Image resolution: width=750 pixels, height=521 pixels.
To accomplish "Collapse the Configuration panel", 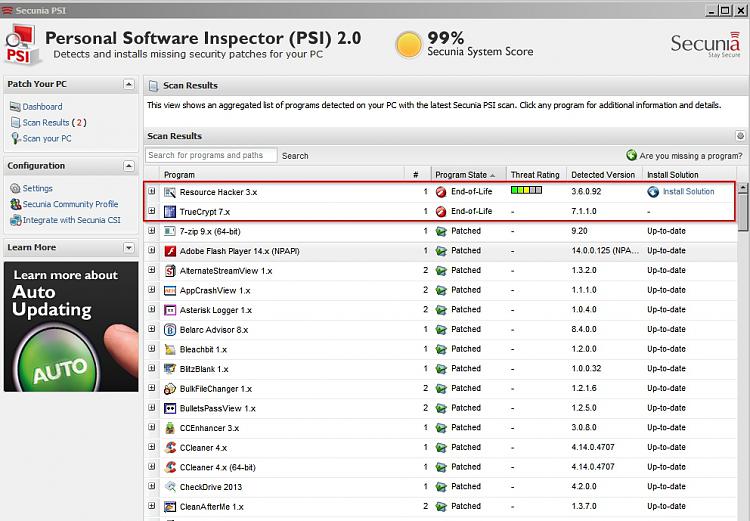I will coord(128,166).
